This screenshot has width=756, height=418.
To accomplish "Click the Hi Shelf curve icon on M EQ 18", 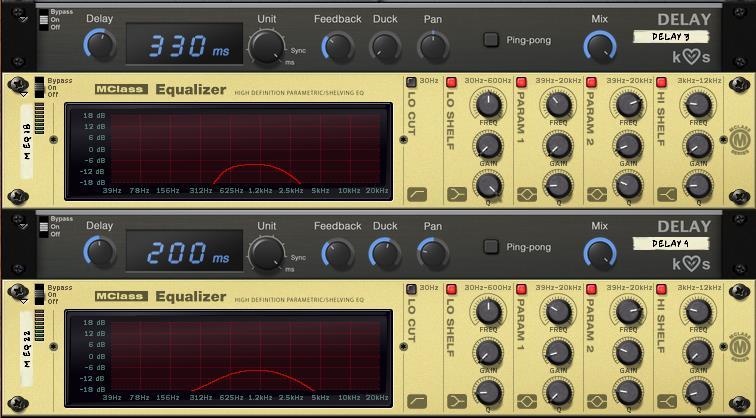I will click(x=667, y=194).
